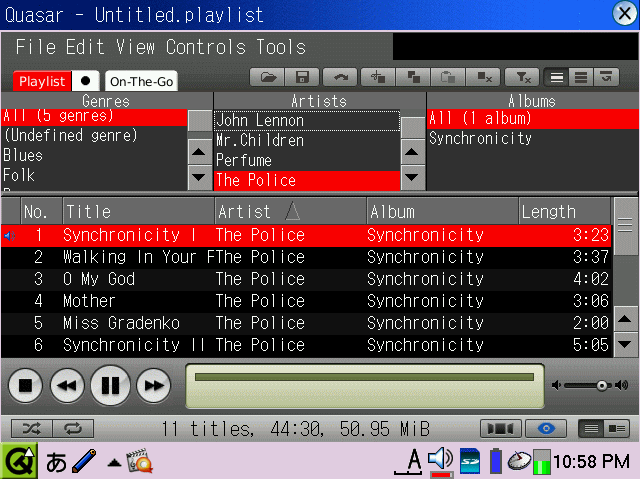Select the four-line list view mode

point(581,77)
